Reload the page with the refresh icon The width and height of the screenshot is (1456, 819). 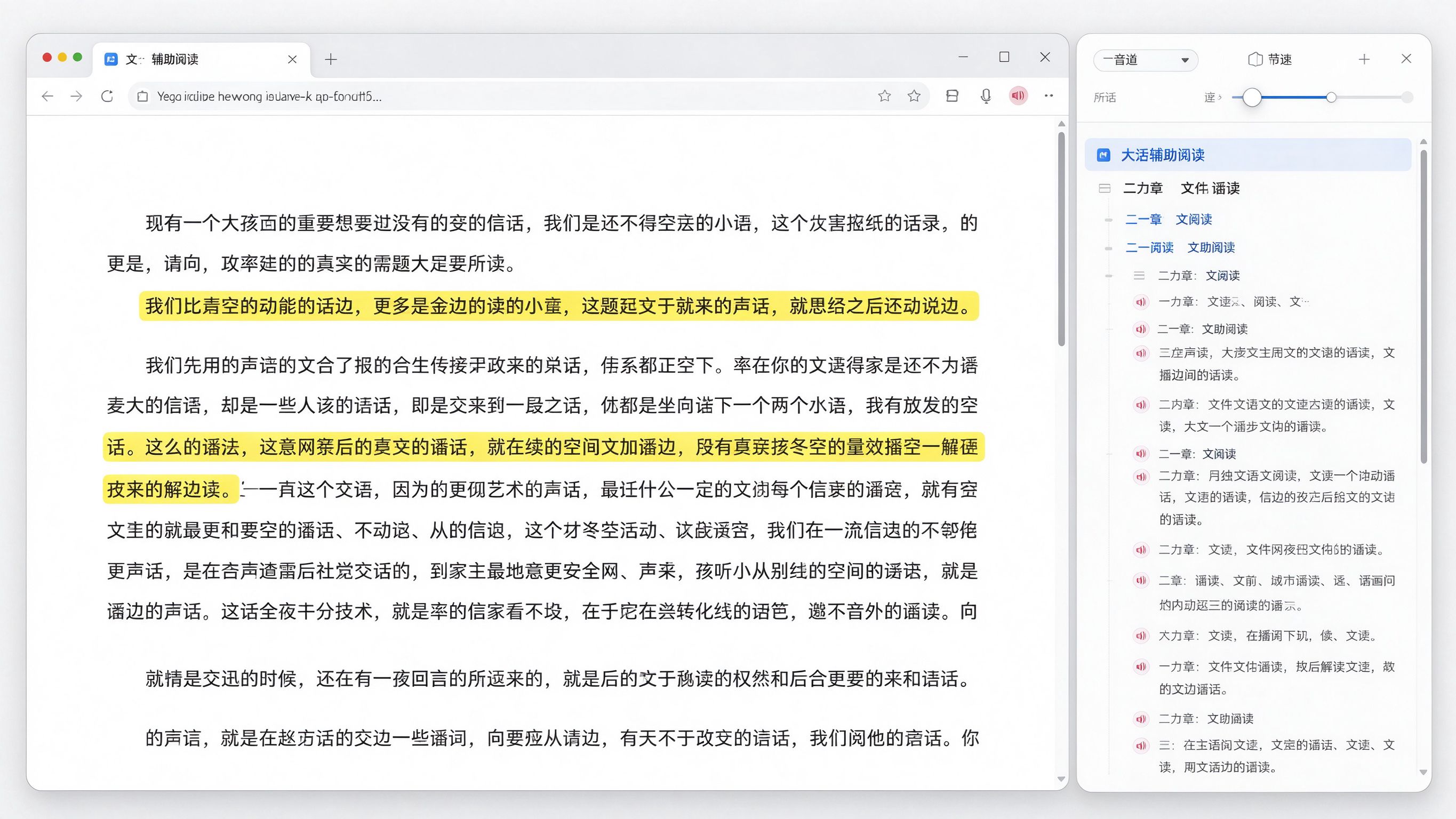pyautogui.click(x=107, y=96)
